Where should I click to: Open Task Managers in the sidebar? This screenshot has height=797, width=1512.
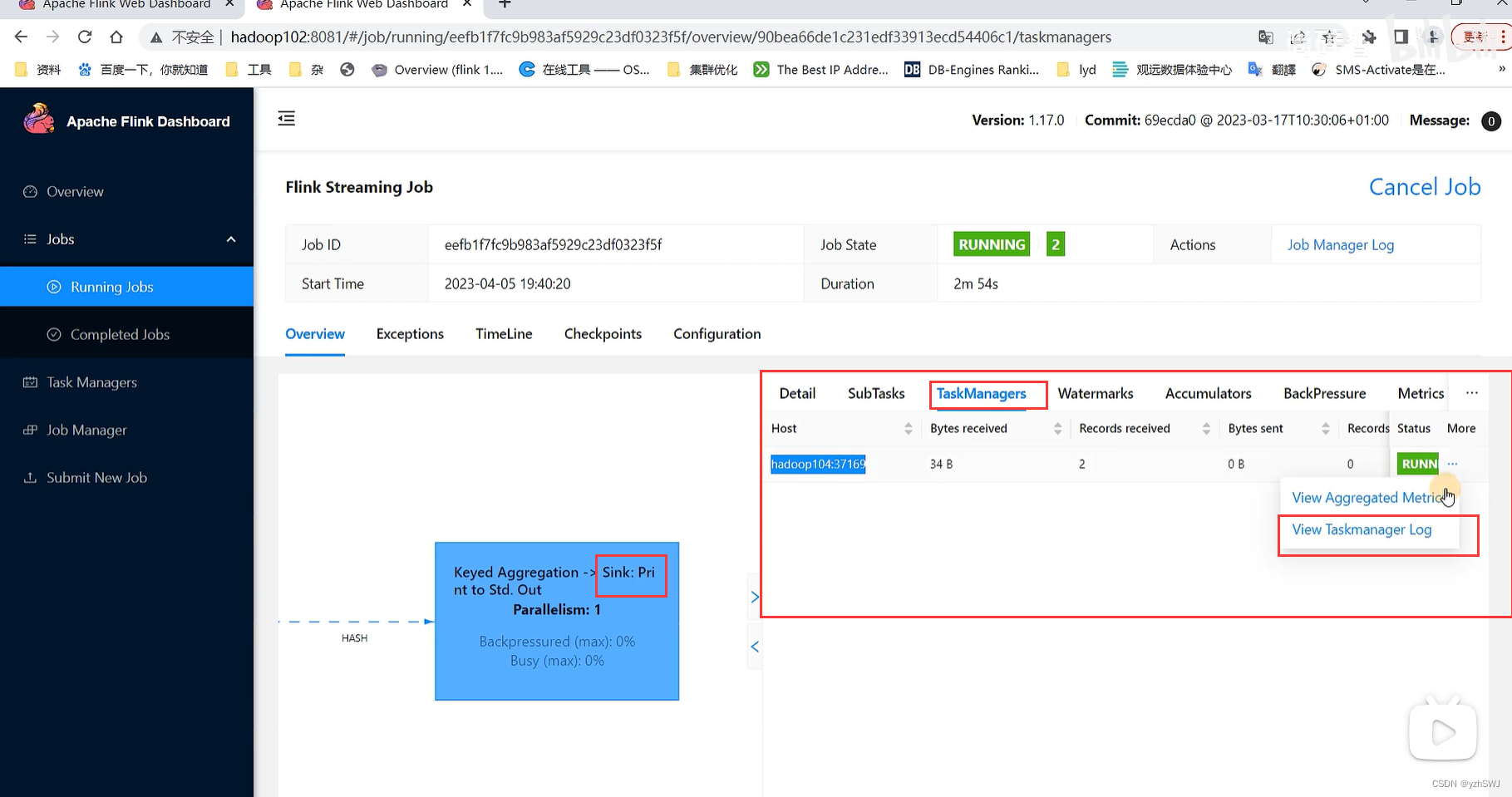pyautogui.click(x=91, y=382)
